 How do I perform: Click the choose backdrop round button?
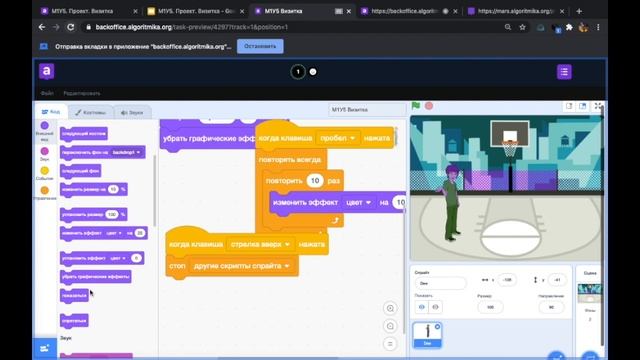pos(590,356)
